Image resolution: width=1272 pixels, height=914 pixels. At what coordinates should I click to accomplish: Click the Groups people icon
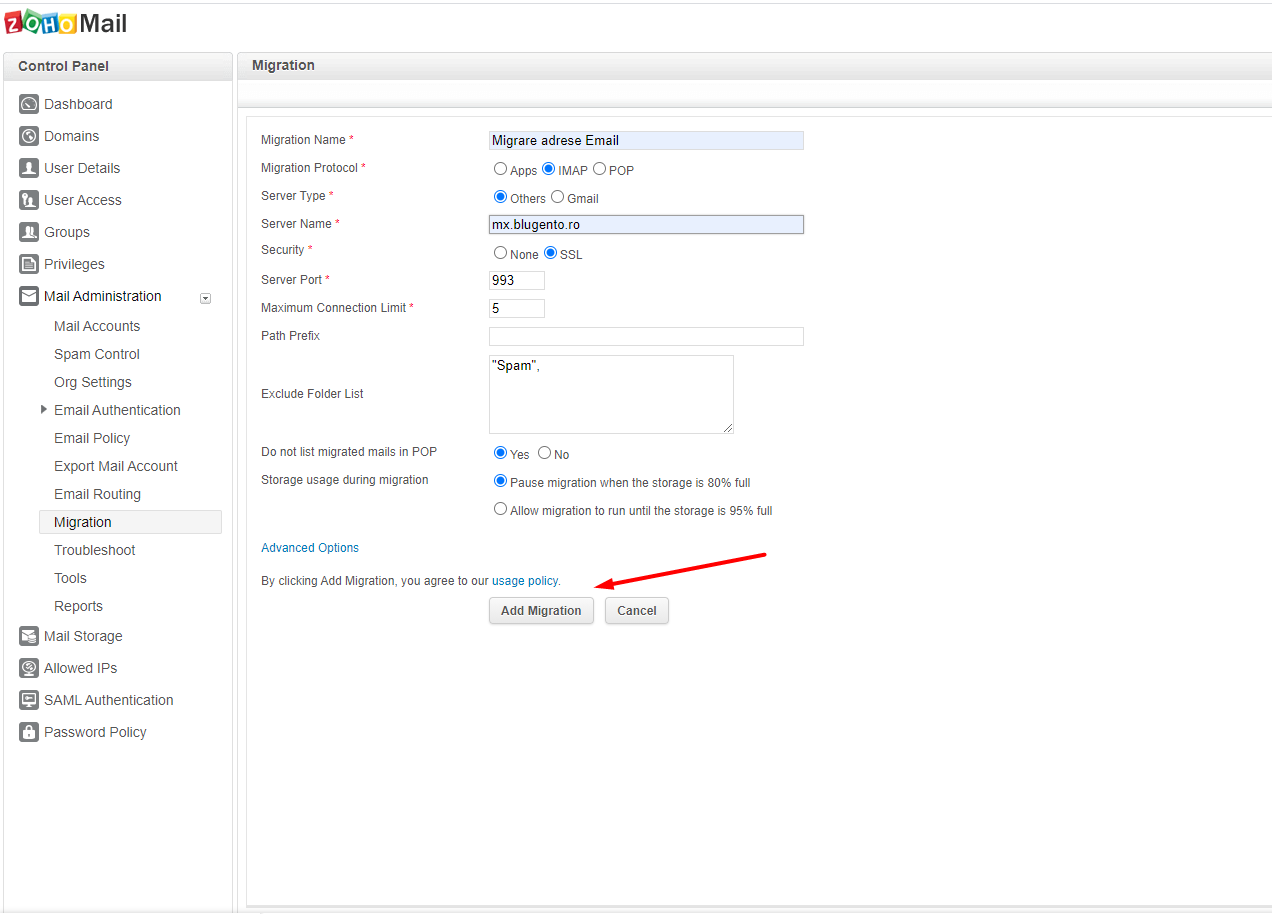[x=29, y=232]
